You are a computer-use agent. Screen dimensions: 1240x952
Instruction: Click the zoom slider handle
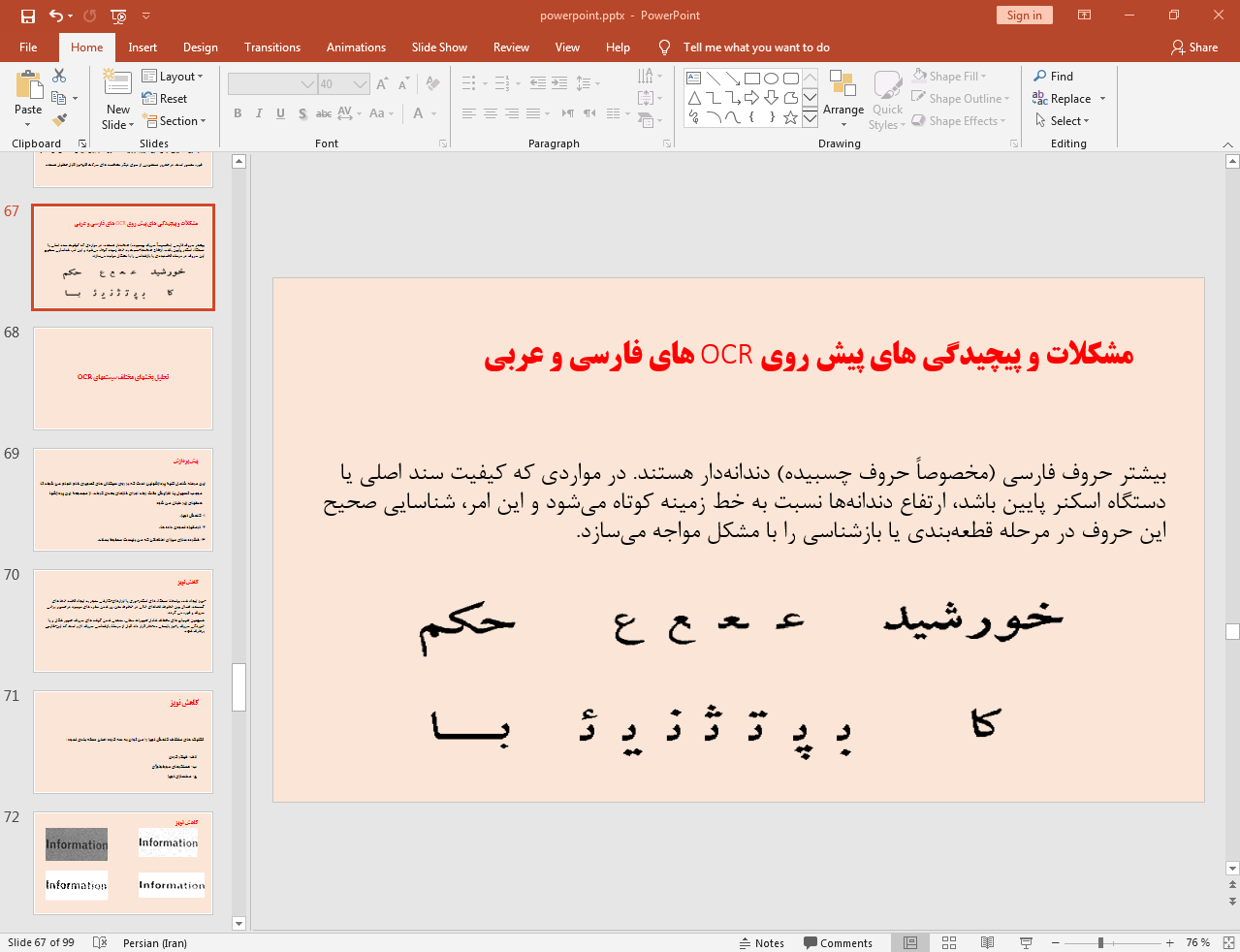[1100, 942]
